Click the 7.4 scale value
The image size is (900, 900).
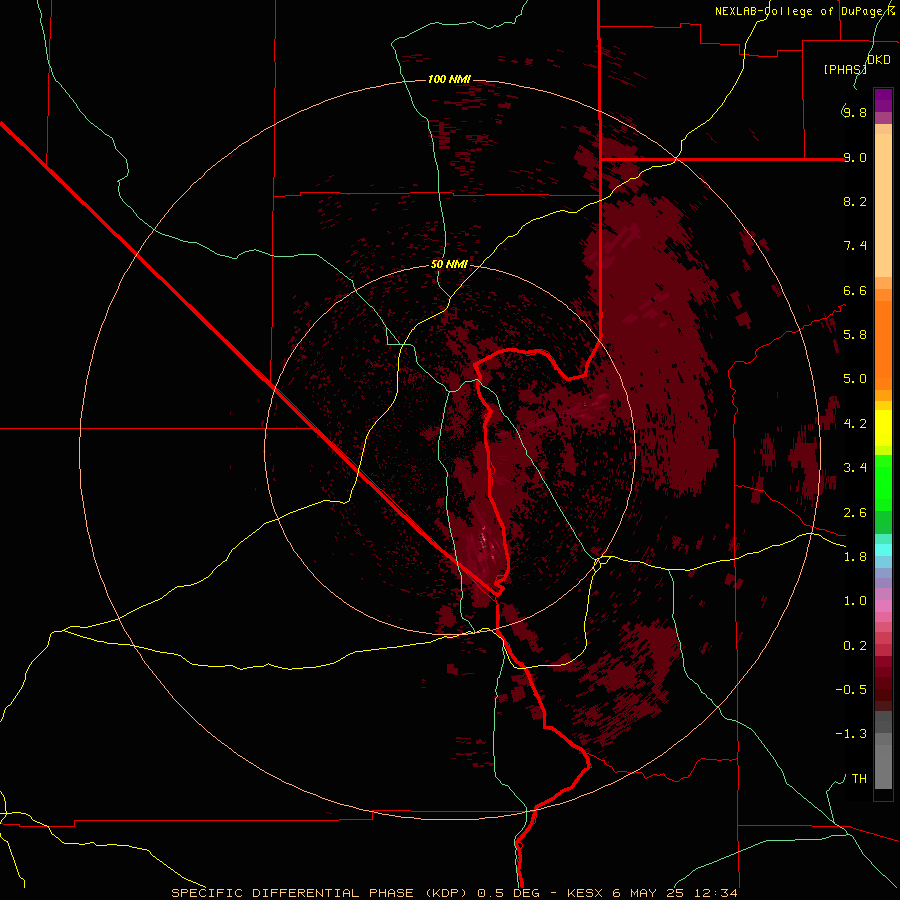(855, 246)
